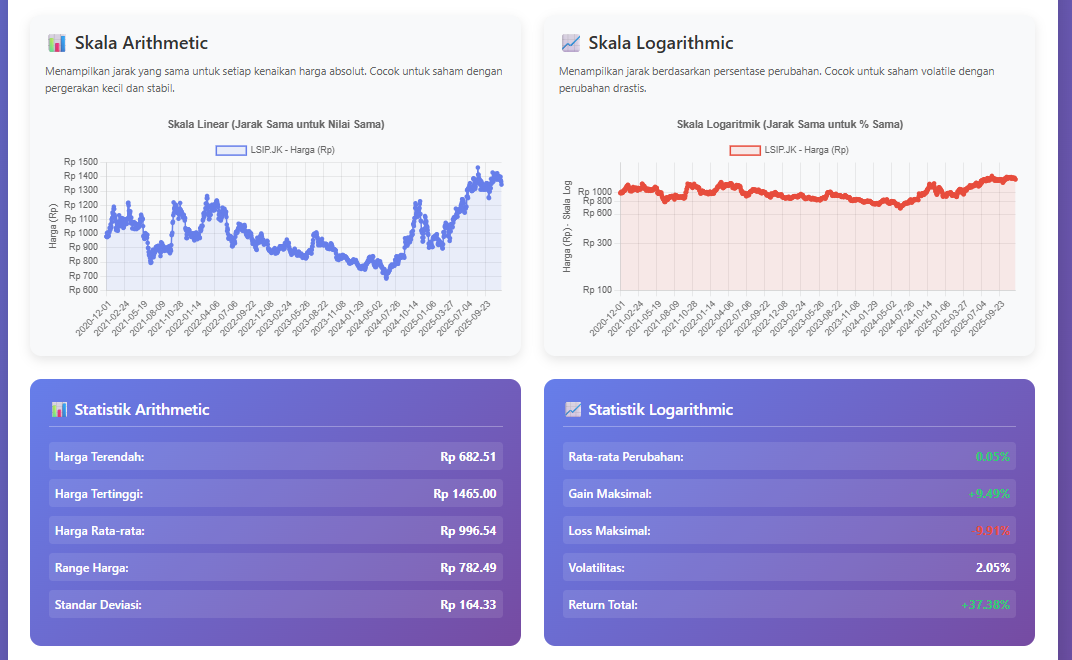Select the Standar Deviasi statistic row
Screen dimensions: 1072x660
pos(275,605)
